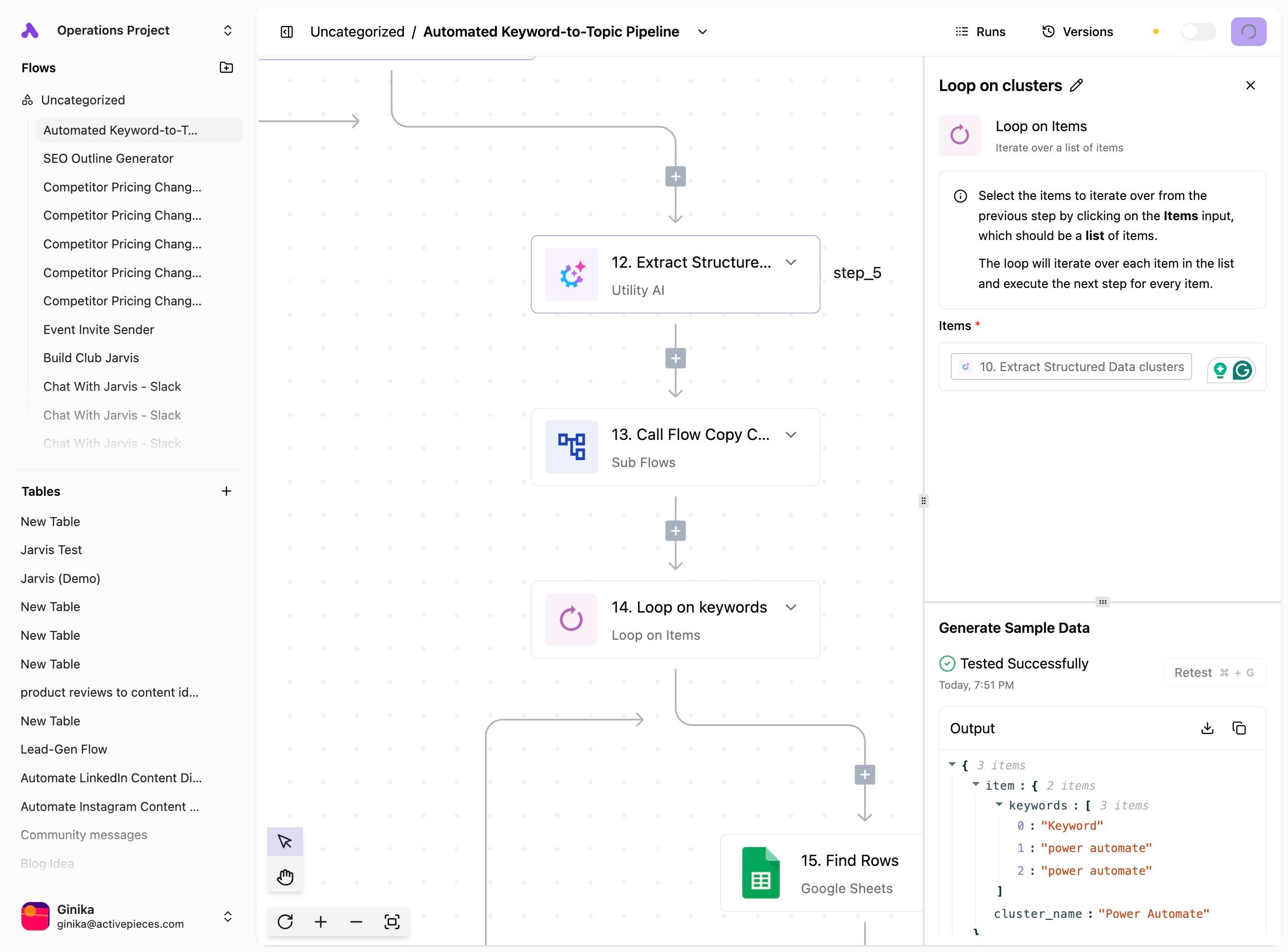Image resolution: width=1288 pixels, height=952 pixels.
Task: Click the fit-to-view canvas icon
Action: [x=392, y=921]
